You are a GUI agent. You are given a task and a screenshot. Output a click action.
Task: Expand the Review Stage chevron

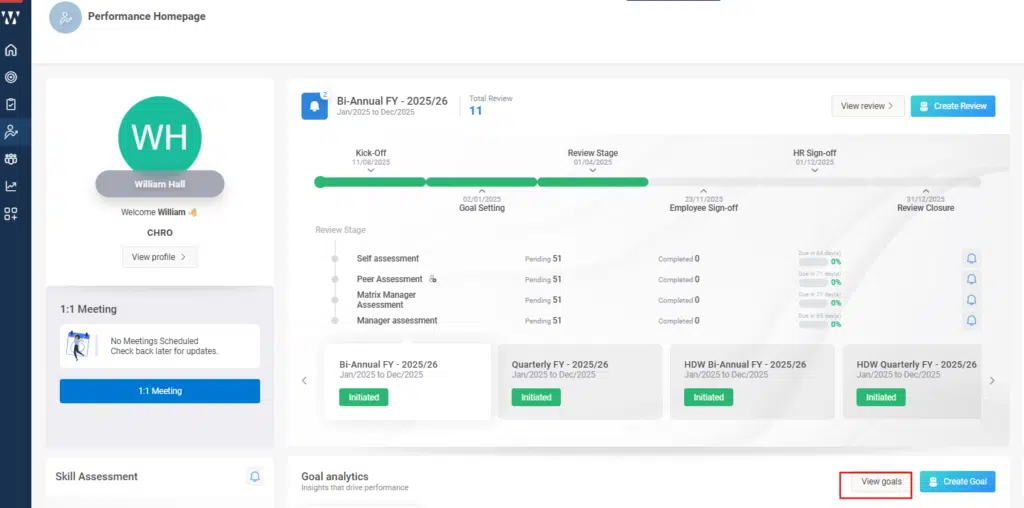click(592, 170)
